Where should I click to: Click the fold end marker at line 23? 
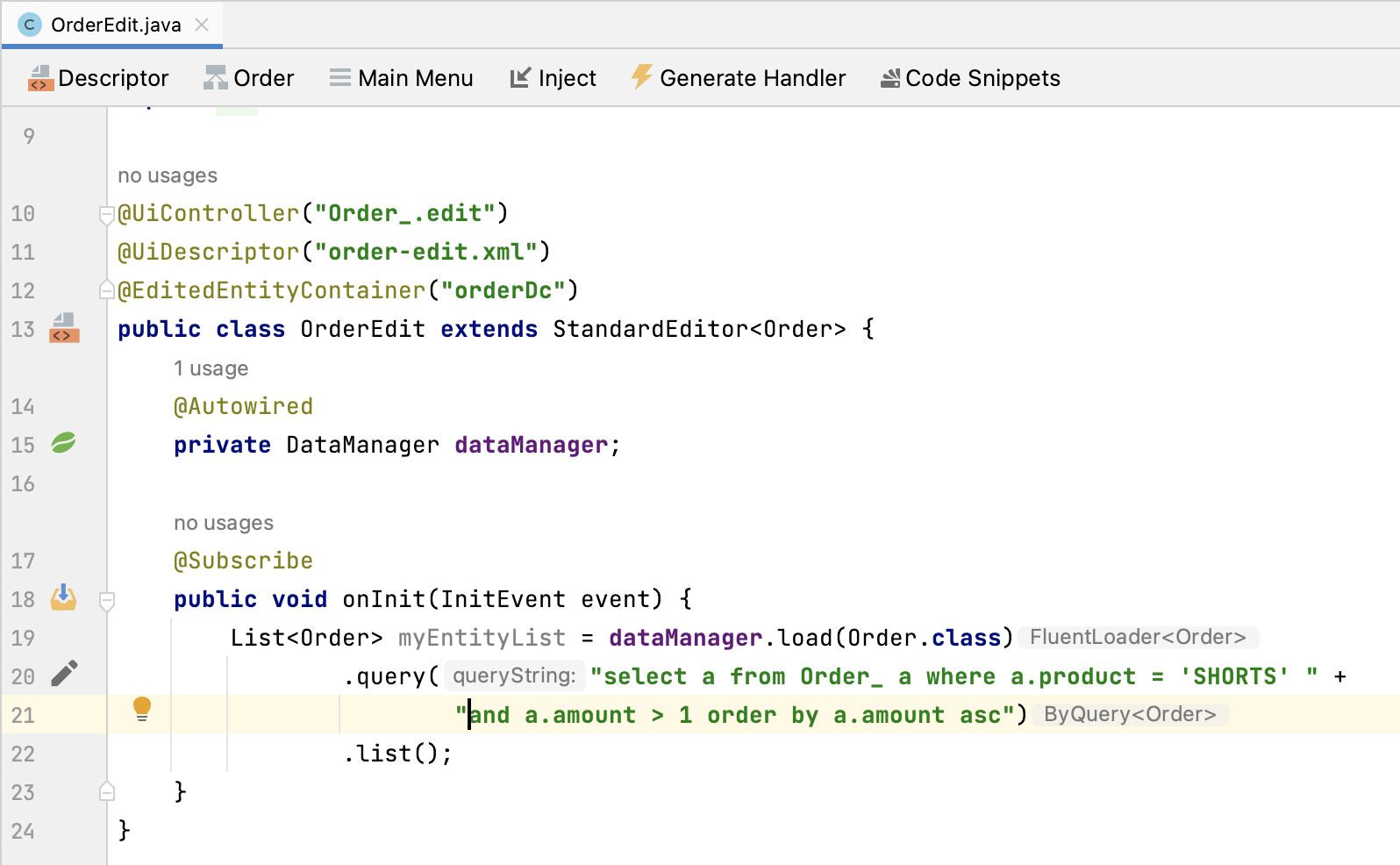[x=107, y=791]
